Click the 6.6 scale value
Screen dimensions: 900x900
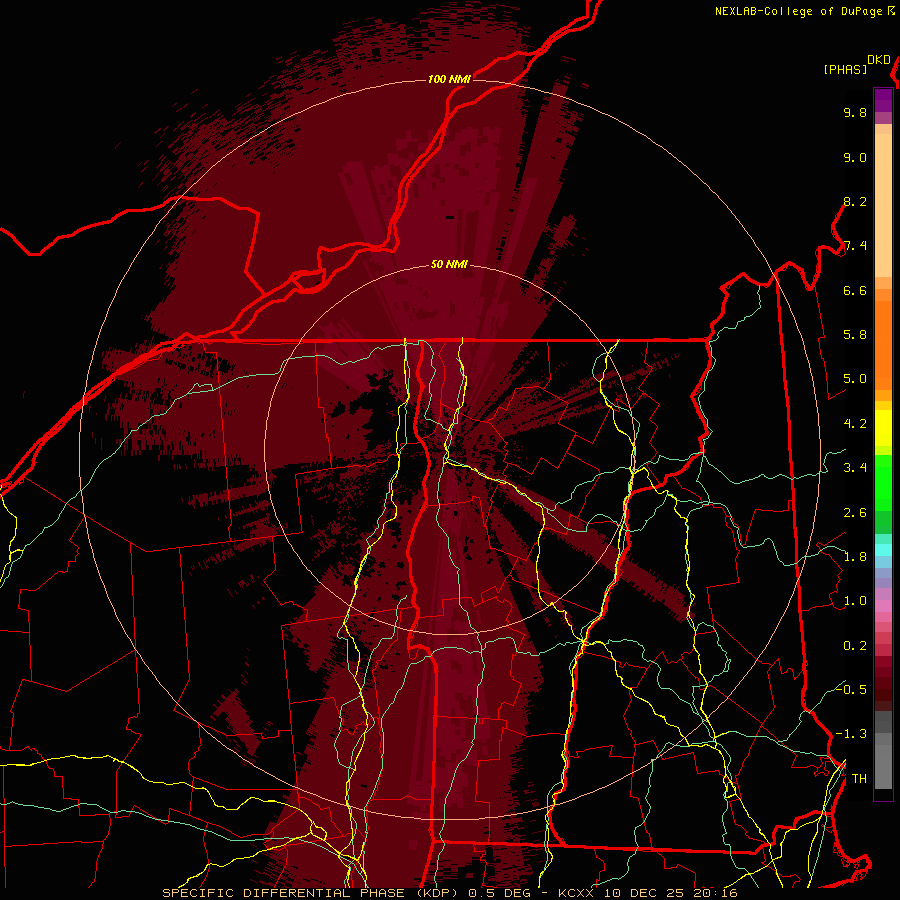point(855,291)
